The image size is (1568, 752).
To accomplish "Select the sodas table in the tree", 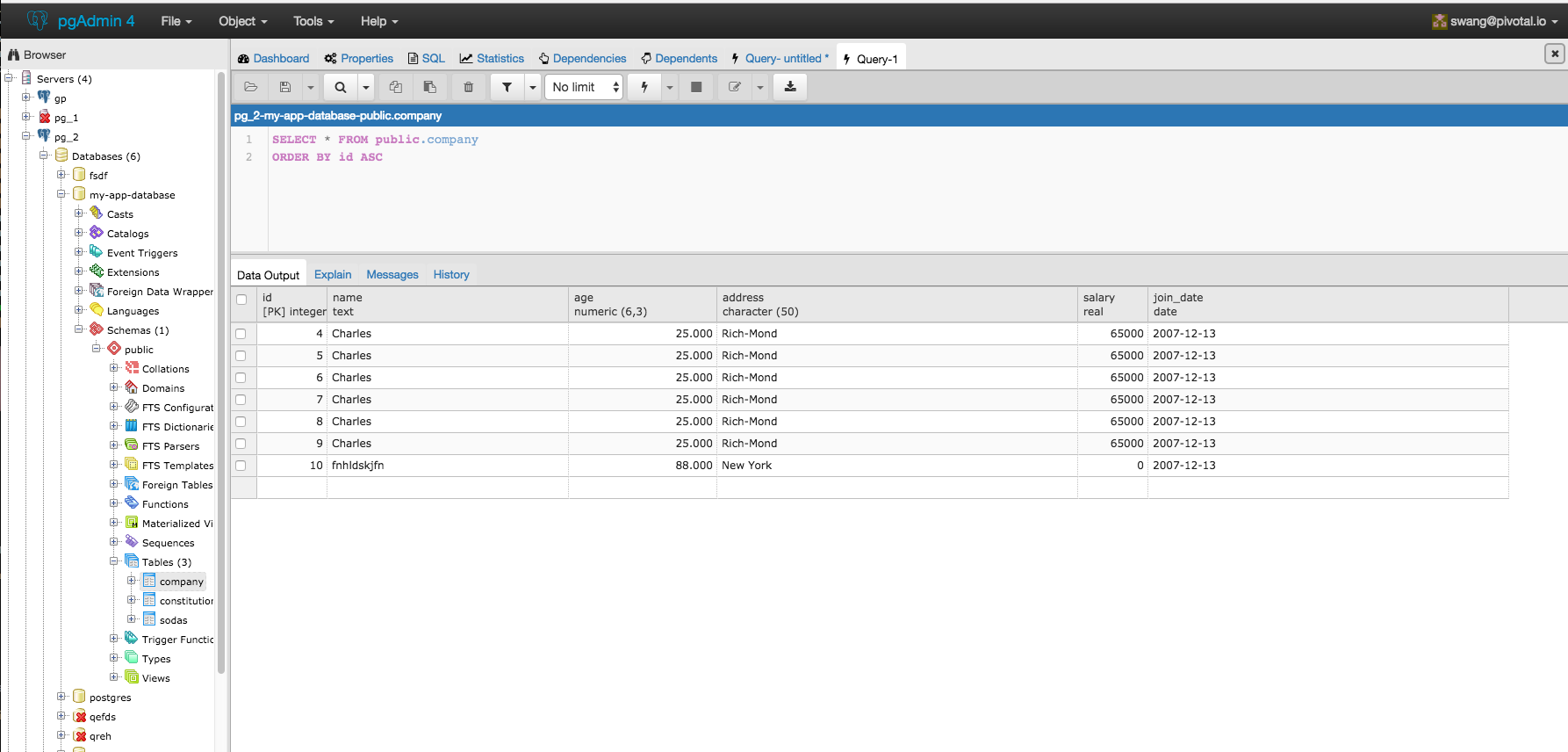I will tap(173, 620).
